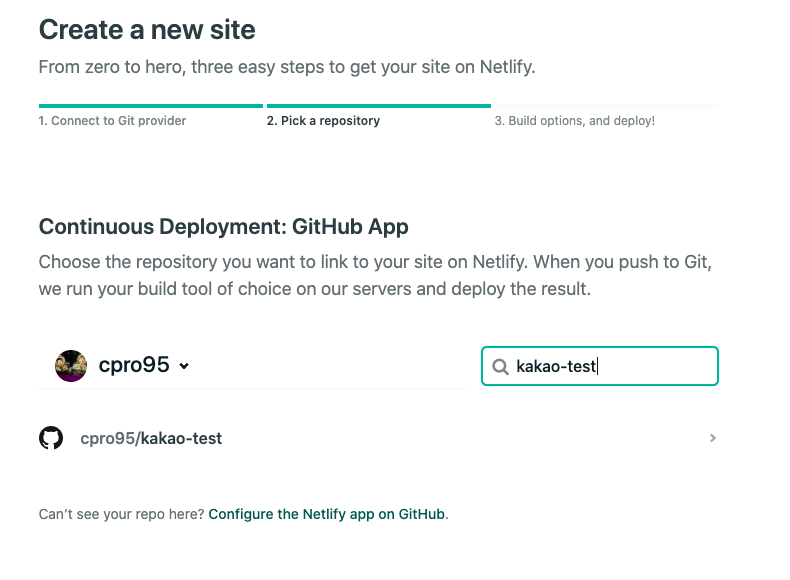Click the cpro95 user avatar image
Image resolution: width=790 pixels, height=580 pixels.
(x=71, y=366)
